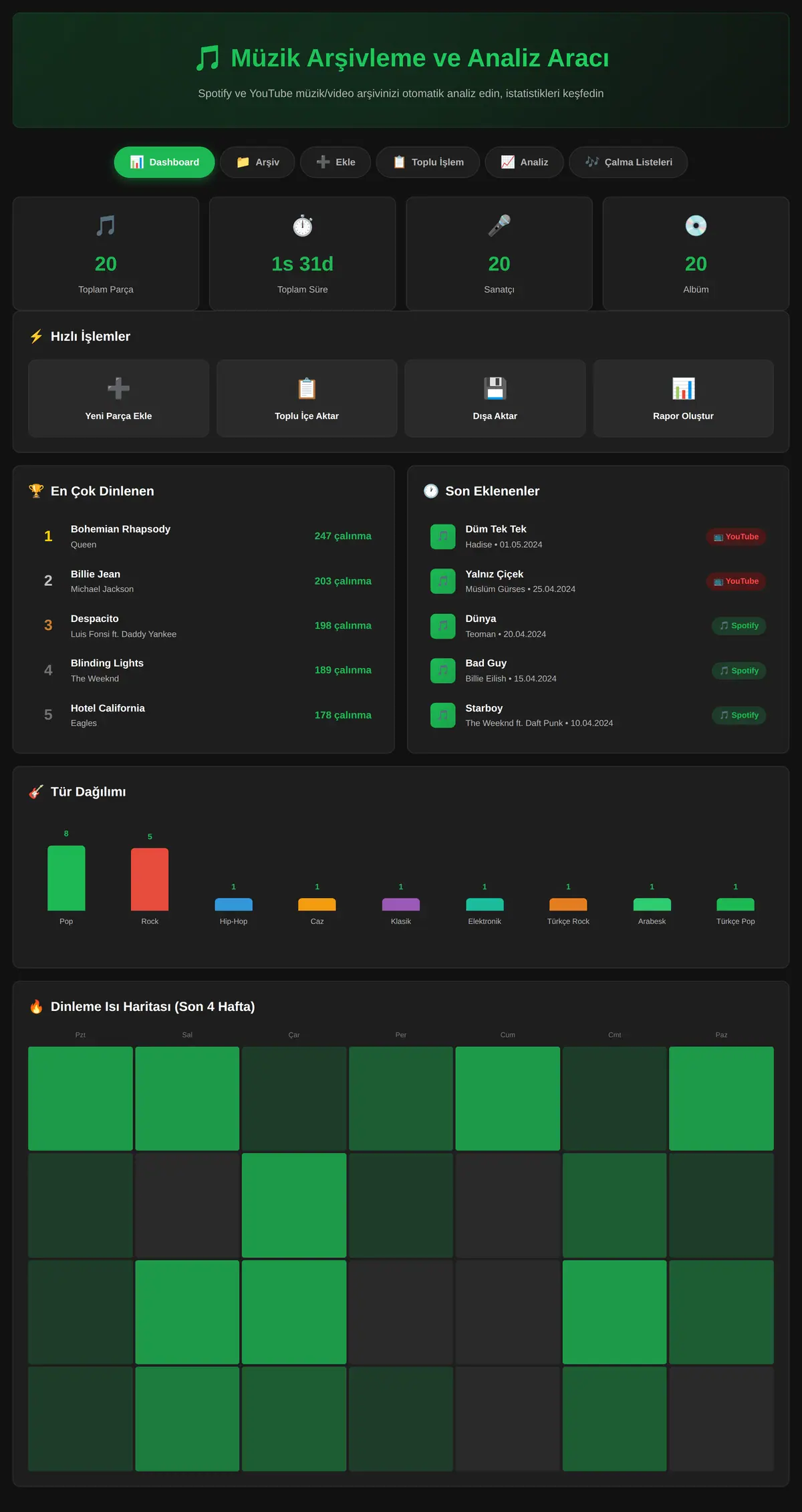Click the lightning icon next to Hızlı İşlemler
This screenshot has height=1512, width=802.
click(x=36, y=336)
